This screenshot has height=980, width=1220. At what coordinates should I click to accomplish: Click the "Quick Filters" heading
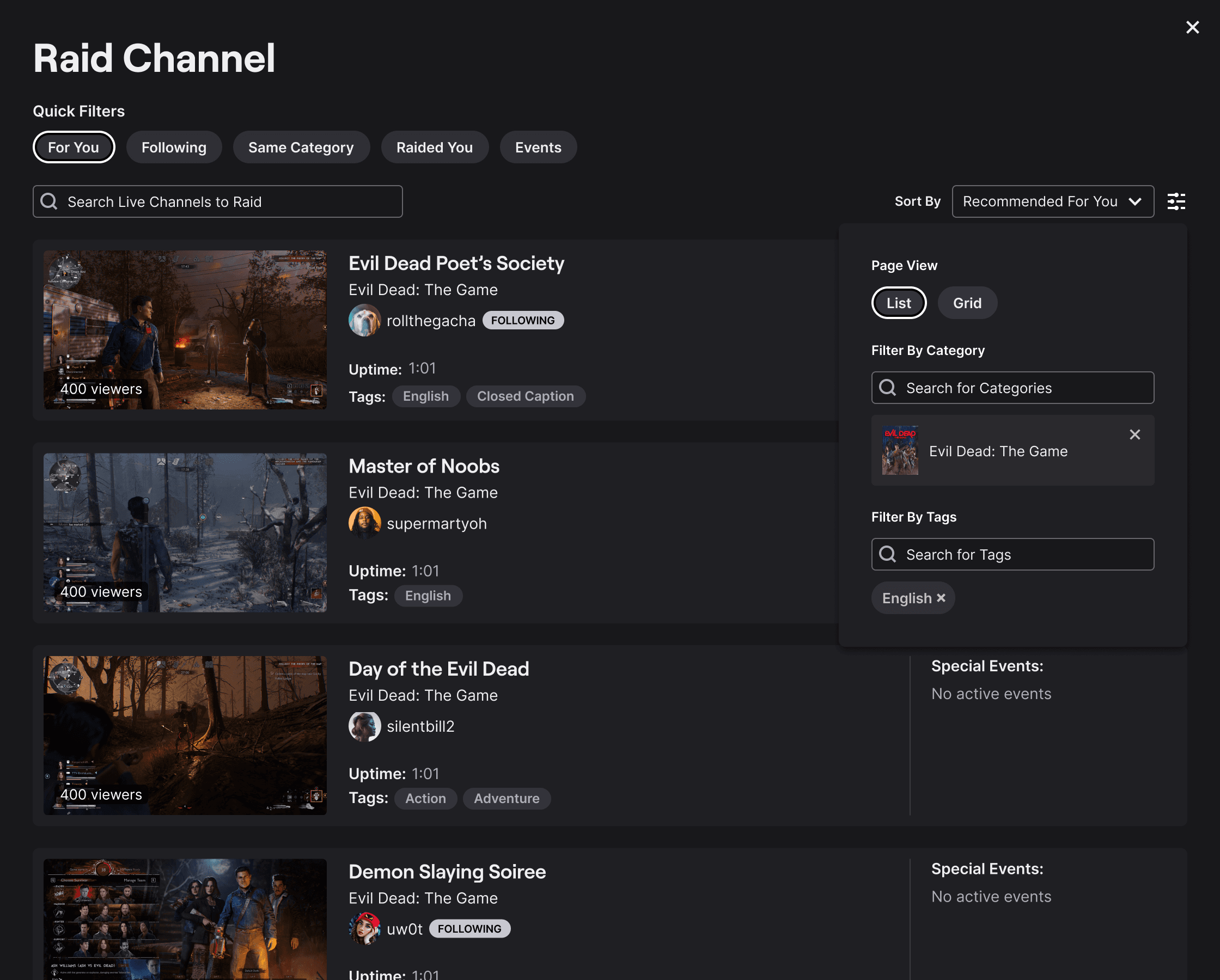coord(78,111)
